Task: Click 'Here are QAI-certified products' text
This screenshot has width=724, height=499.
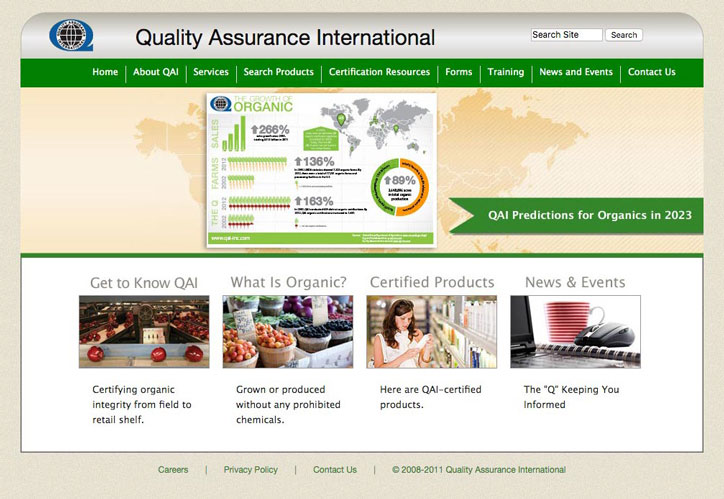Action: click(430, 397)
